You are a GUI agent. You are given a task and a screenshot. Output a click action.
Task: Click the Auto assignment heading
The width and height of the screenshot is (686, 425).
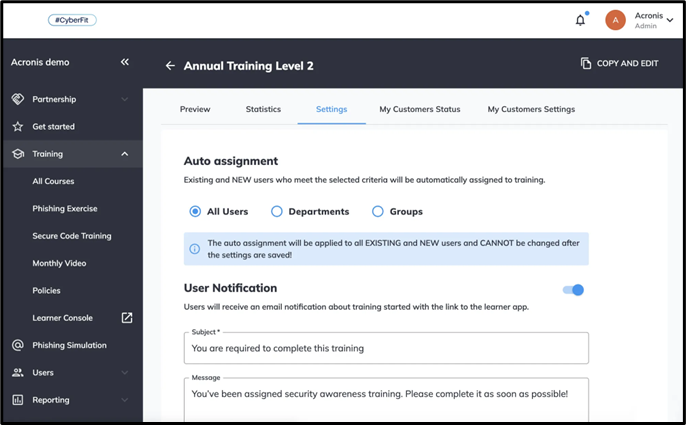click(231, 161)
